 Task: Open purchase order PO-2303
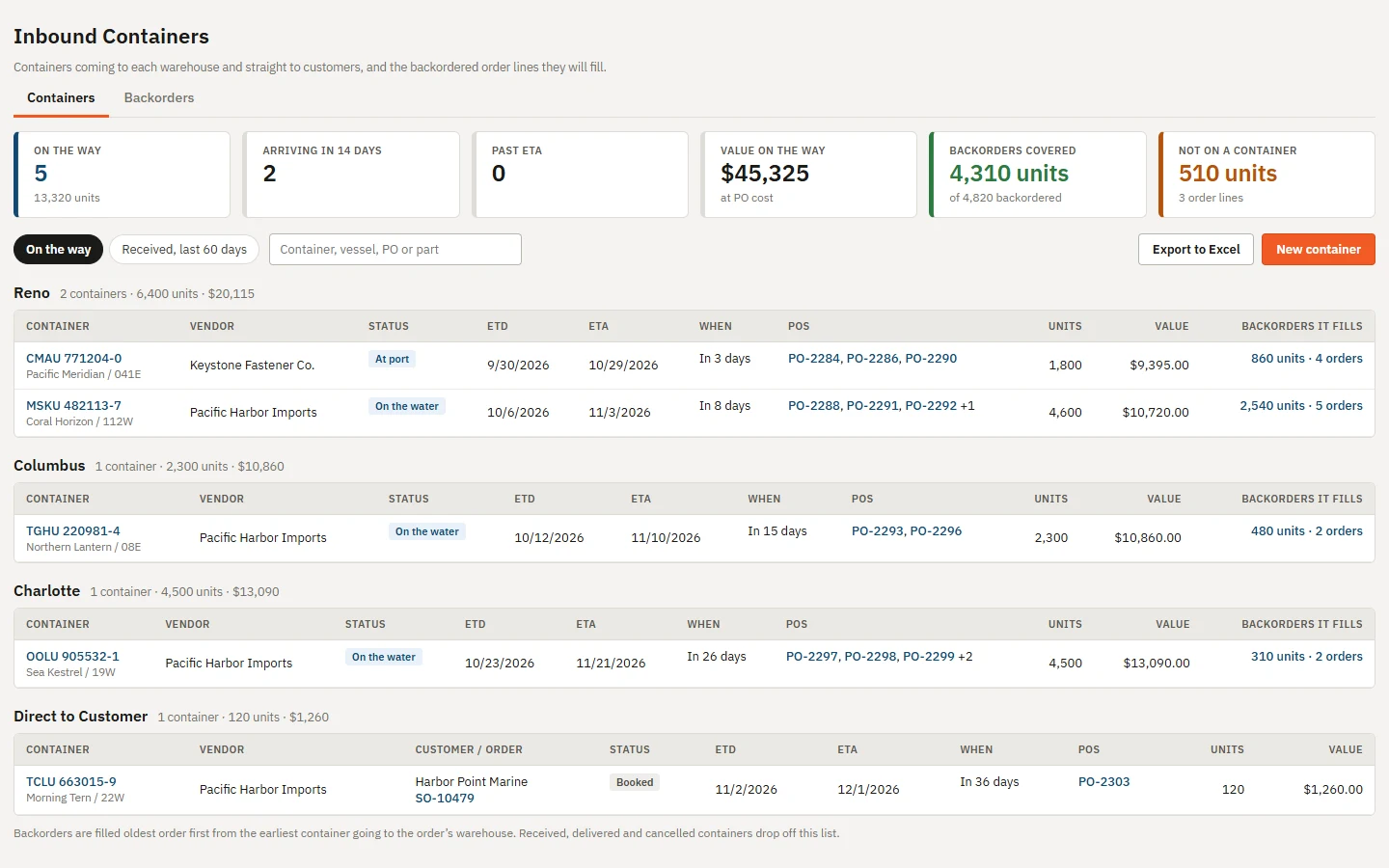[1103, 782]
